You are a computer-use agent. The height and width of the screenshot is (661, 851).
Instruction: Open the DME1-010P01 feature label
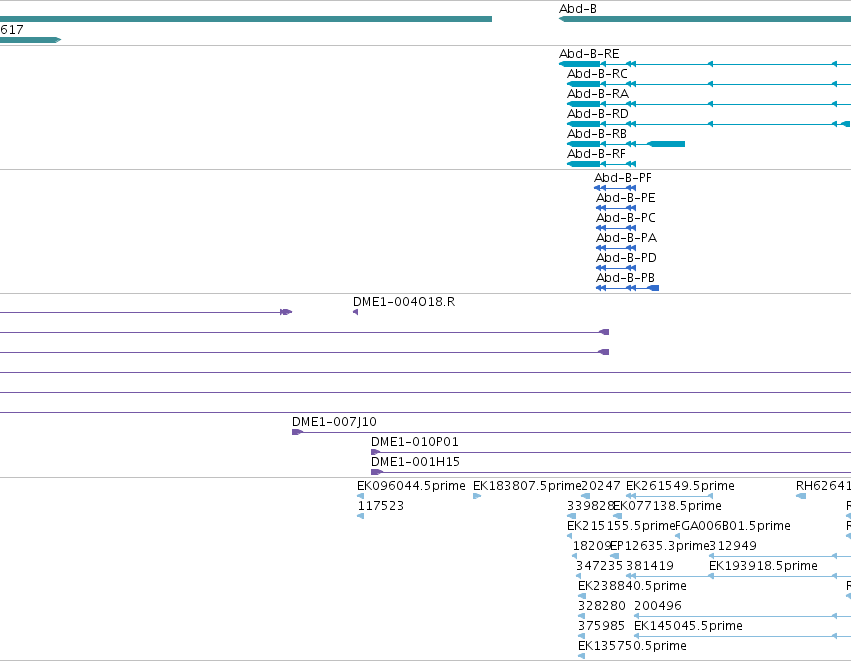tap(415, 442)
